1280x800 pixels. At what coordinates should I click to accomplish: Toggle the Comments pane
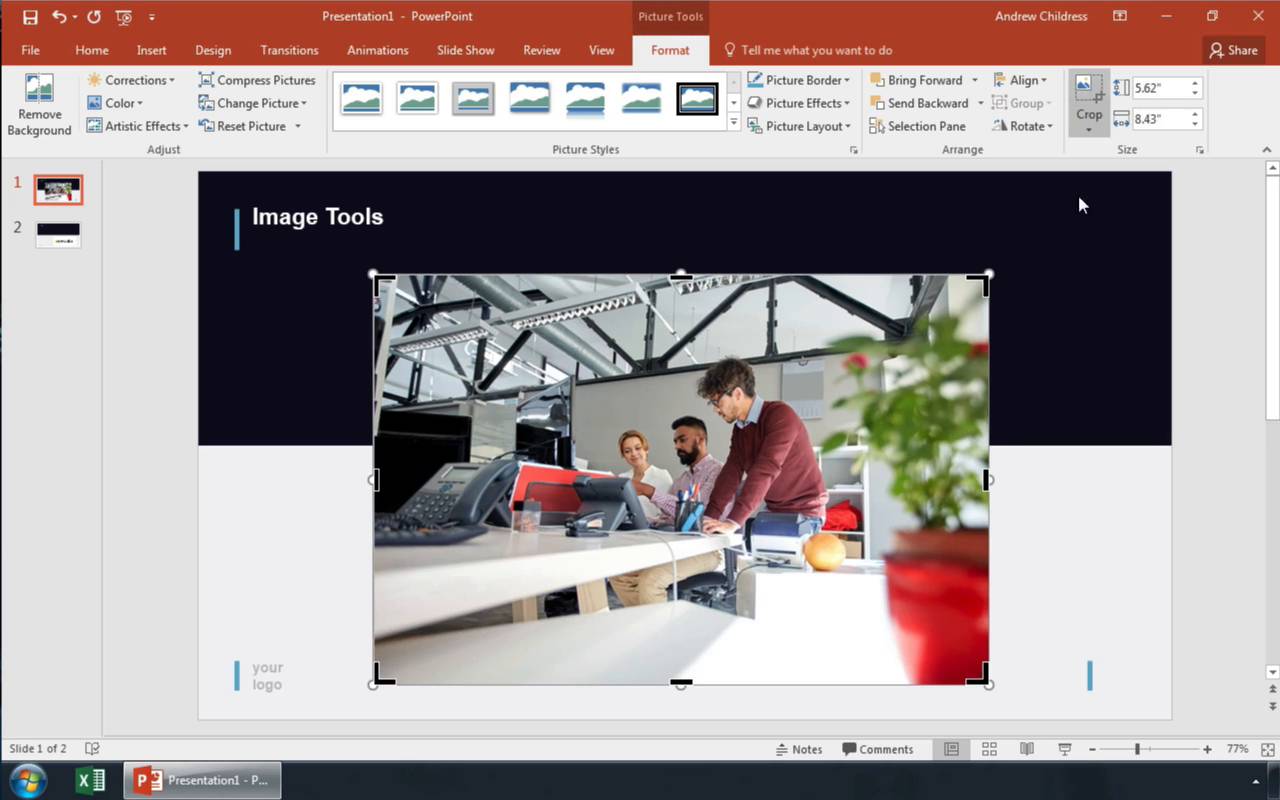pyautogui.click(x=879, y=748)
